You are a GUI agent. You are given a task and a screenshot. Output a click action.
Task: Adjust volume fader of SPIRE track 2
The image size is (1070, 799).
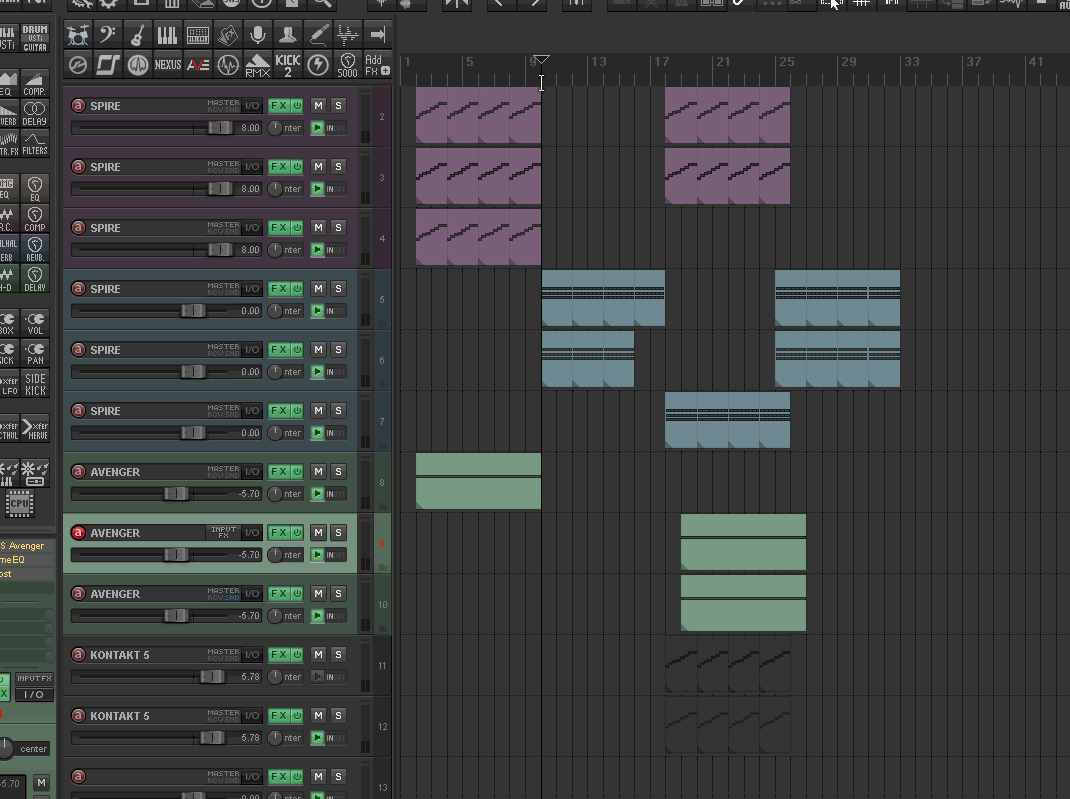pos(219,128)
